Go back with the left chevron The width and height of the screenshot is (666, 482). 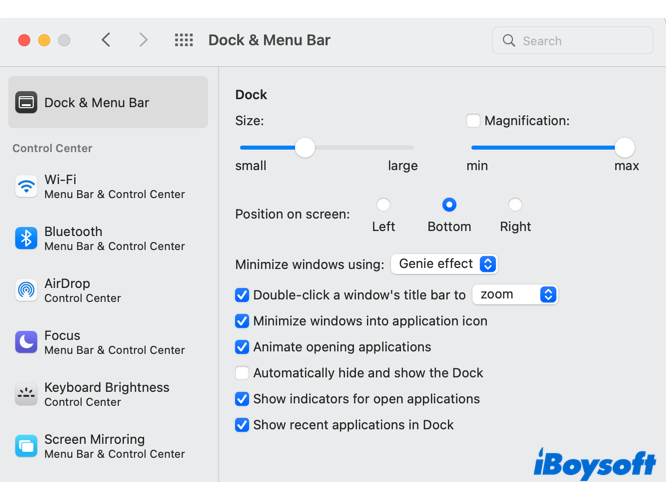[106, 40]
